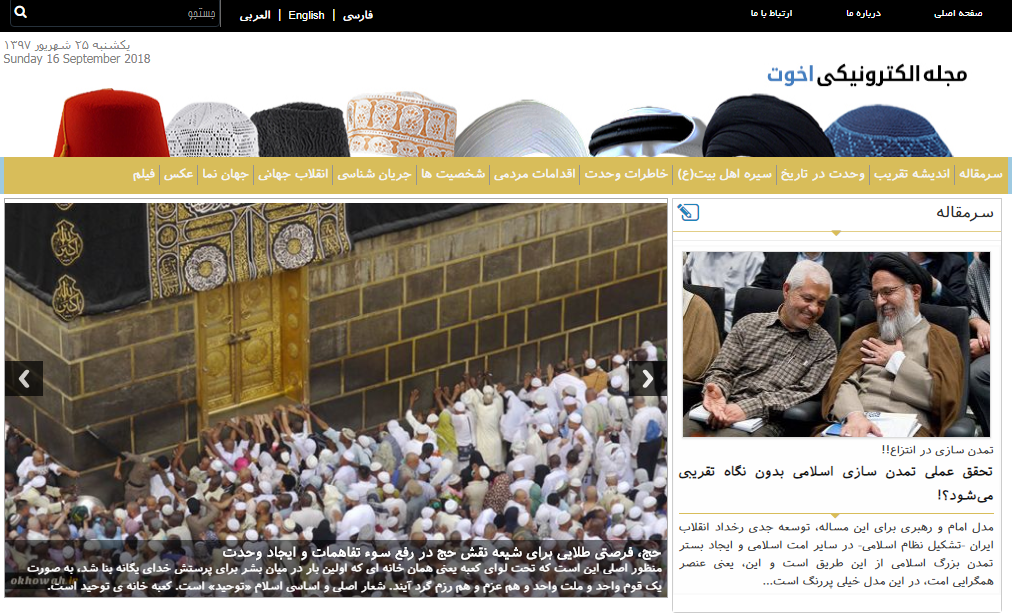Image resolution: width=1012 pixels, height=616 pixels.
Task: Open صفحه اصلی home page link
Action: click(x=958, y=14)
